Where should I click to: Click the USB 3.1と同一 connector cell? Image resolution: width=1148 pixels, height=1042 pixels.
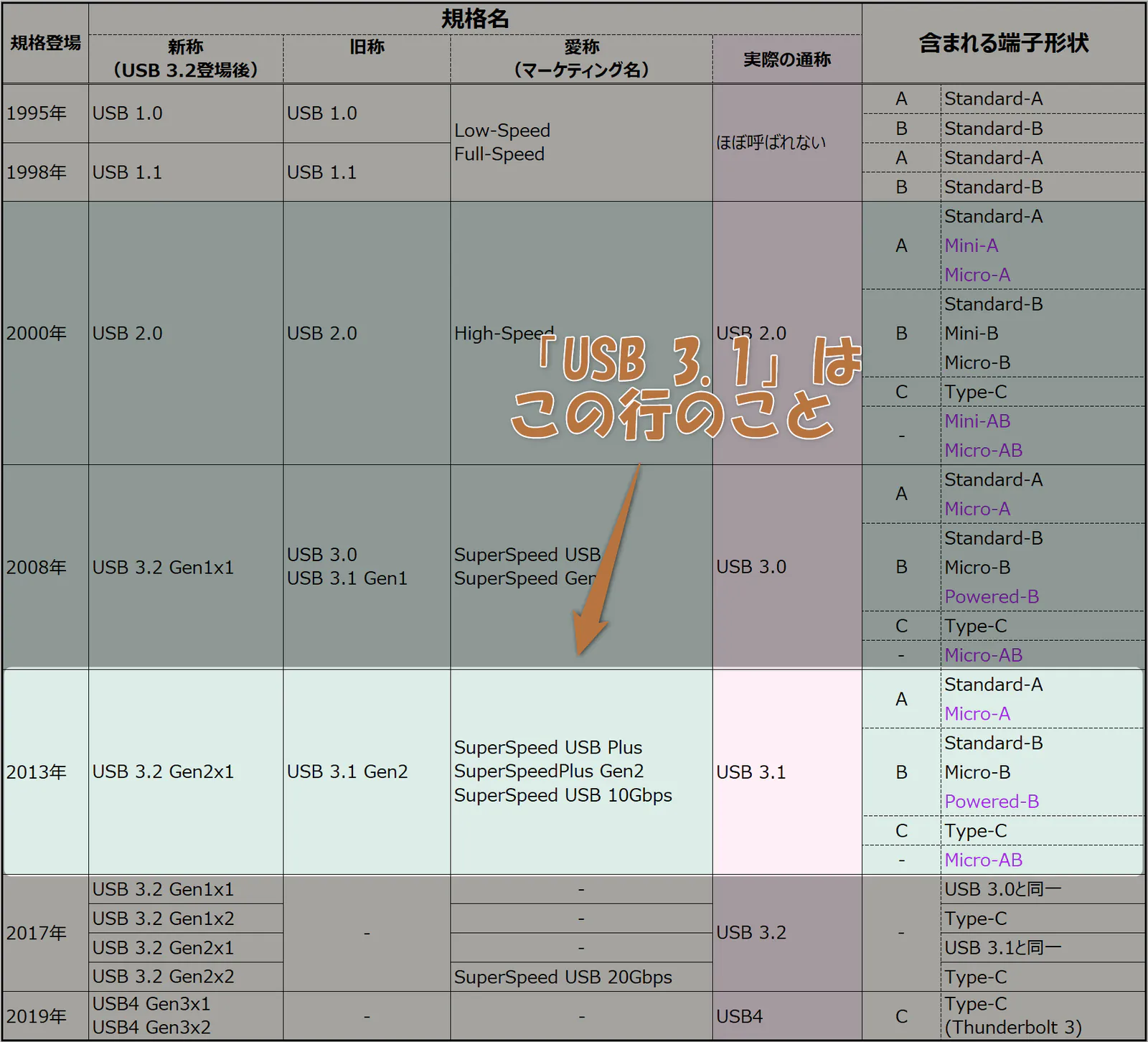click(x=1043, y=948)
